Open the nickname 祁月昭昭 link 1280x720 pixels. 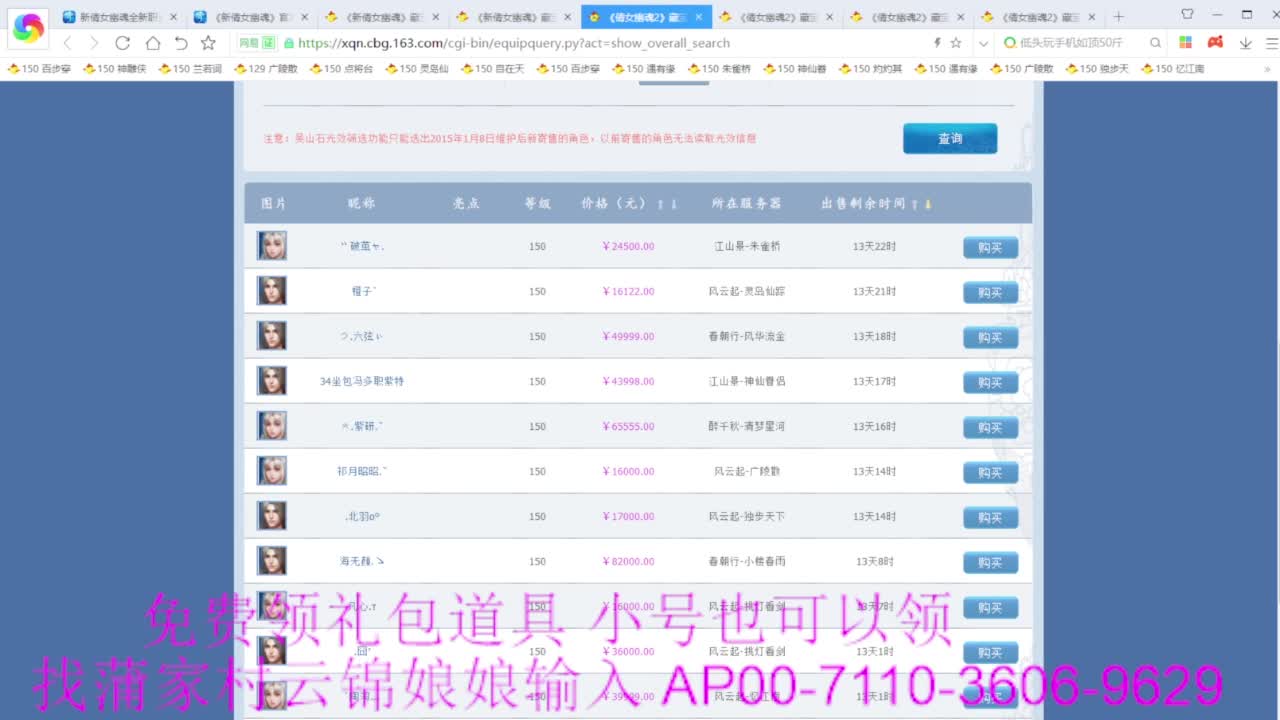coord(361,471)
